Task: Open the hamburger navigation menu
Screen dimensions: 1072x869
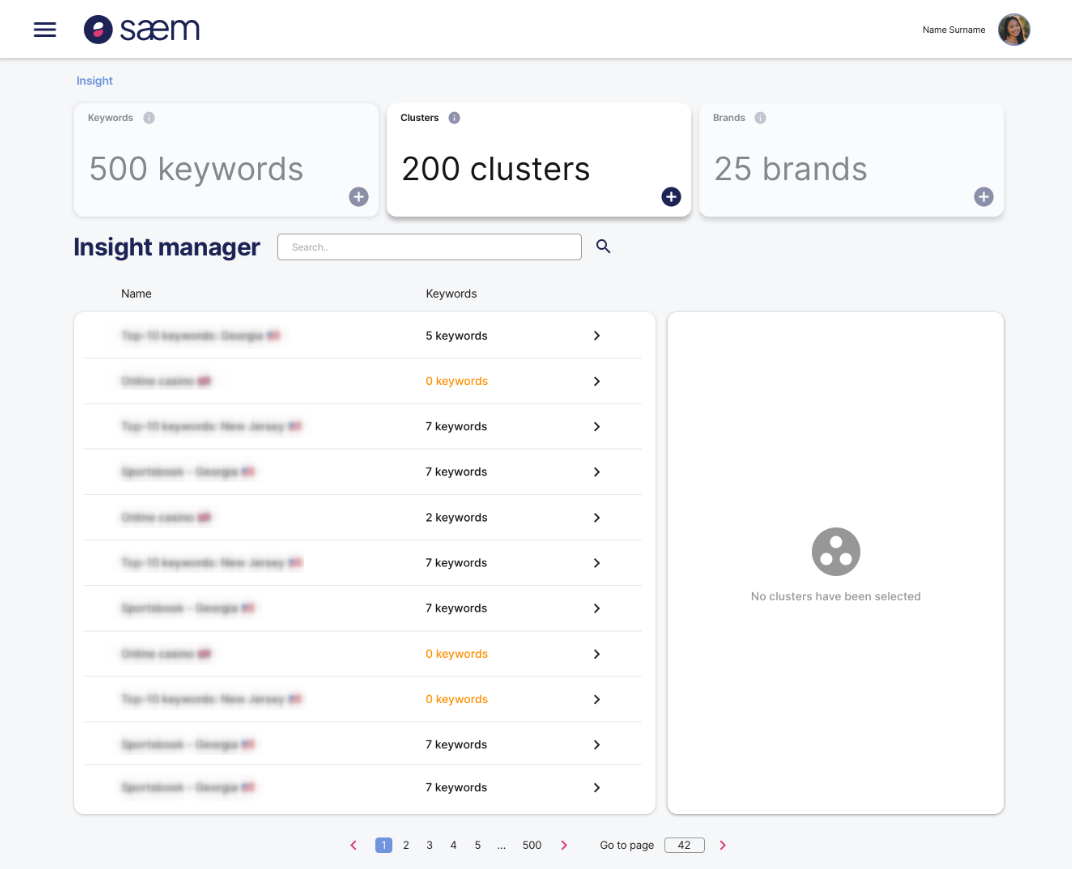Action: click(45, 30)
